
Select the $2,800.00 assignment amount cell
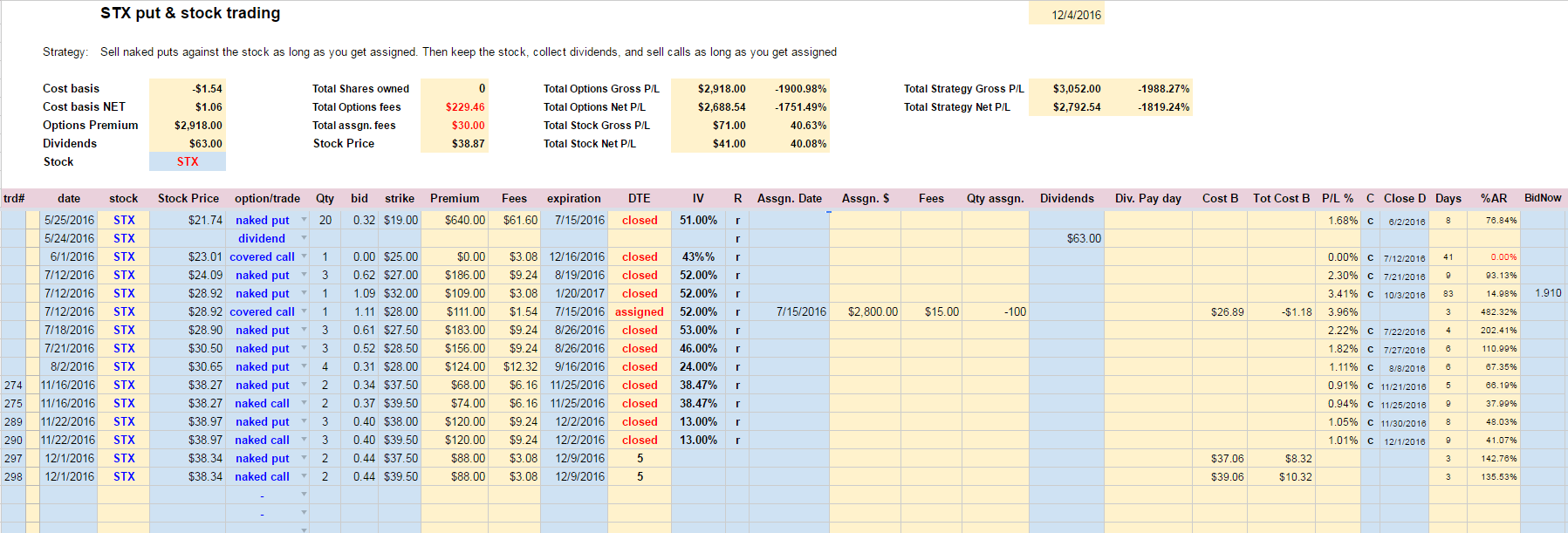click(866, 311)
